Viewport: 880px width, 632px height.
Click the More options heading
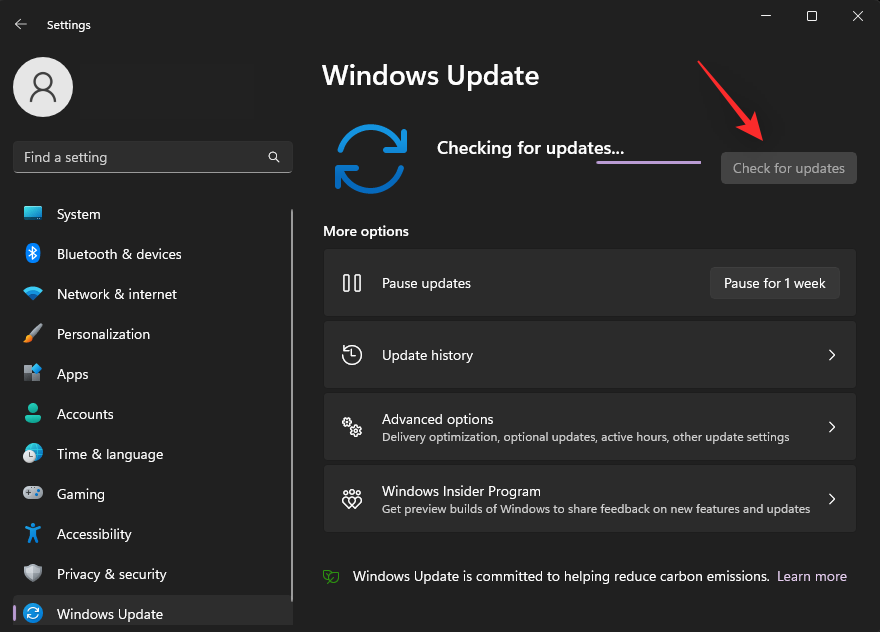click(366, 231)
